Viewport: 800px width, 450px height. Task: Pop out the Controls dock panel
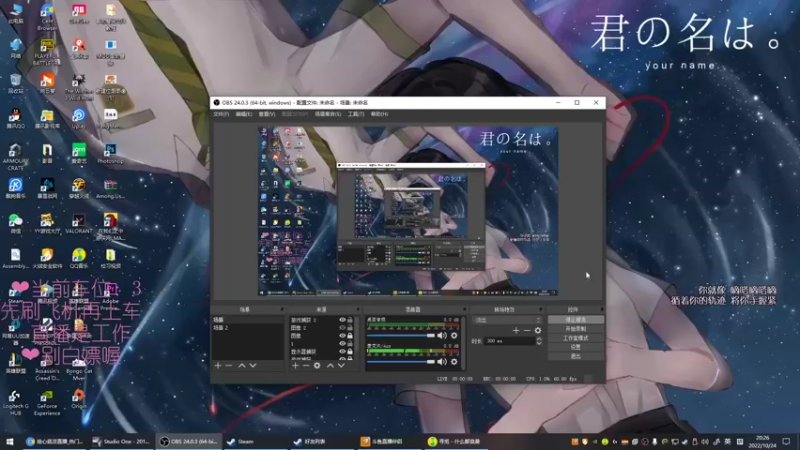(602, 309)
